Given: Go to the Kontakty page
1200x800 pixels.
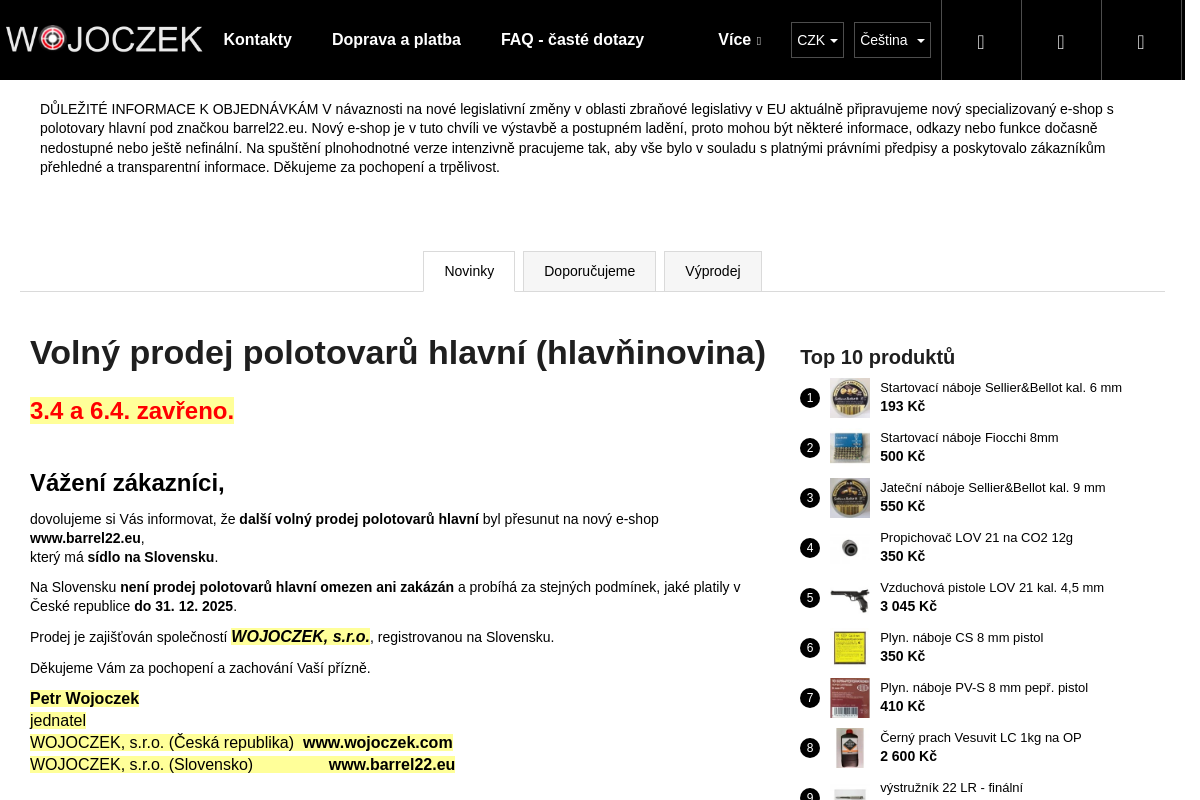Looking at the screenshot, I should [x=257, y=40].
